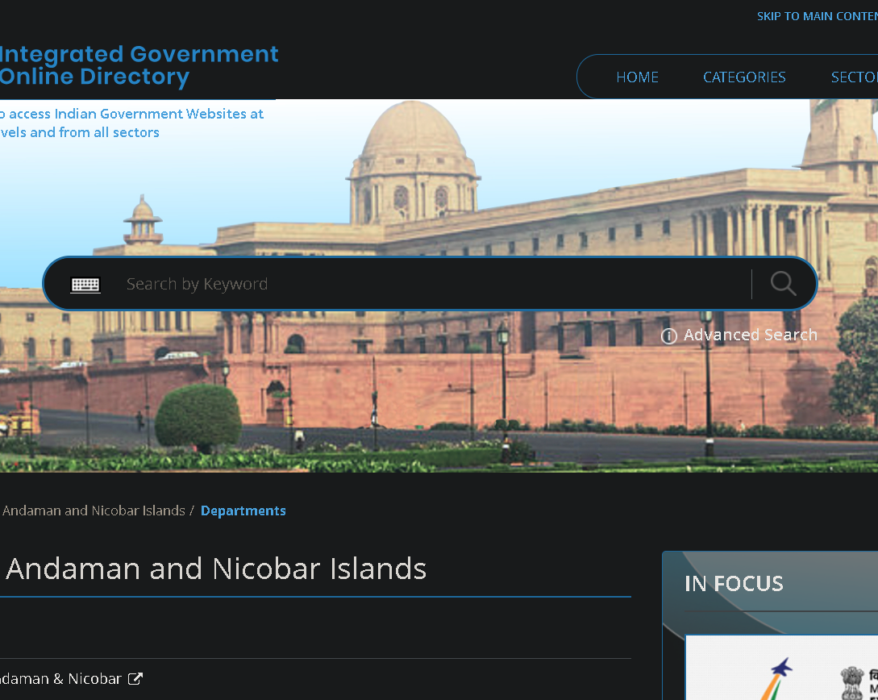Open the Advanced Search link
878x700 pixels.
[750, 335]
